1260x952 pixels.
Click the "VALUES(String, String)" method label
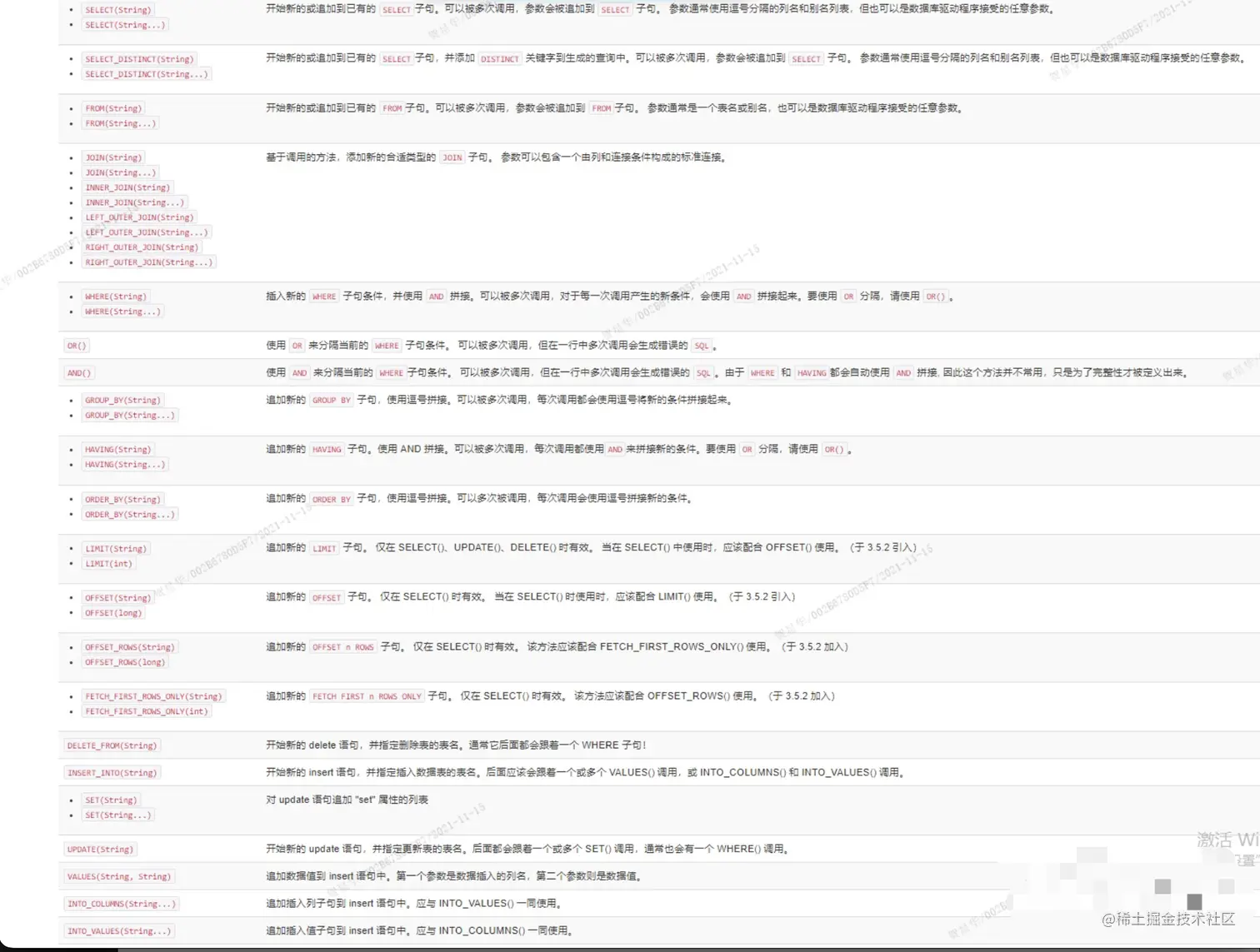tap(118, 877)
